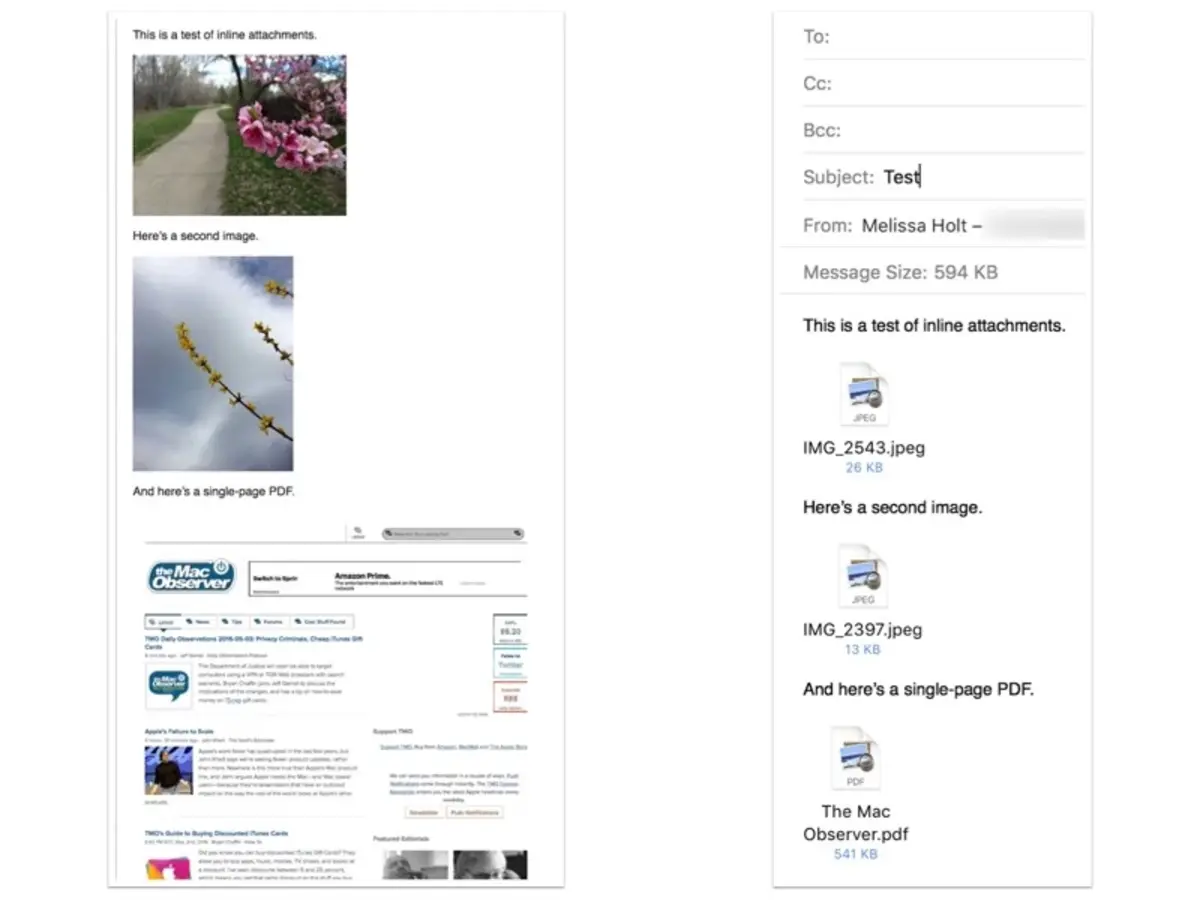Click the Mac Observer logo in PDF
This screenshot has width=1200, height=900.
[191, 575]
